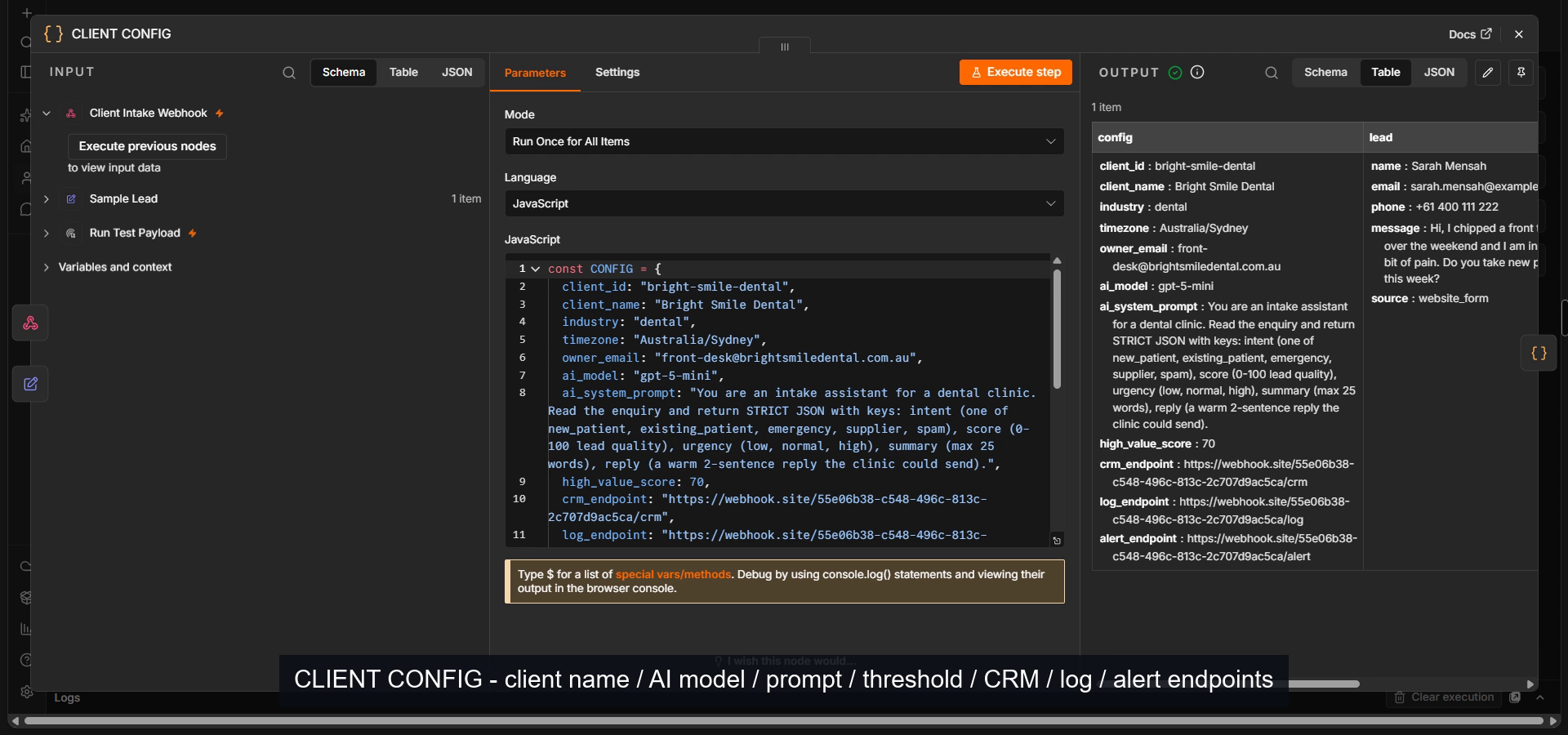The height and width of the screenshot is (735, 1568).
Task: Open the Mode dropdown
Action: point(784,141)
